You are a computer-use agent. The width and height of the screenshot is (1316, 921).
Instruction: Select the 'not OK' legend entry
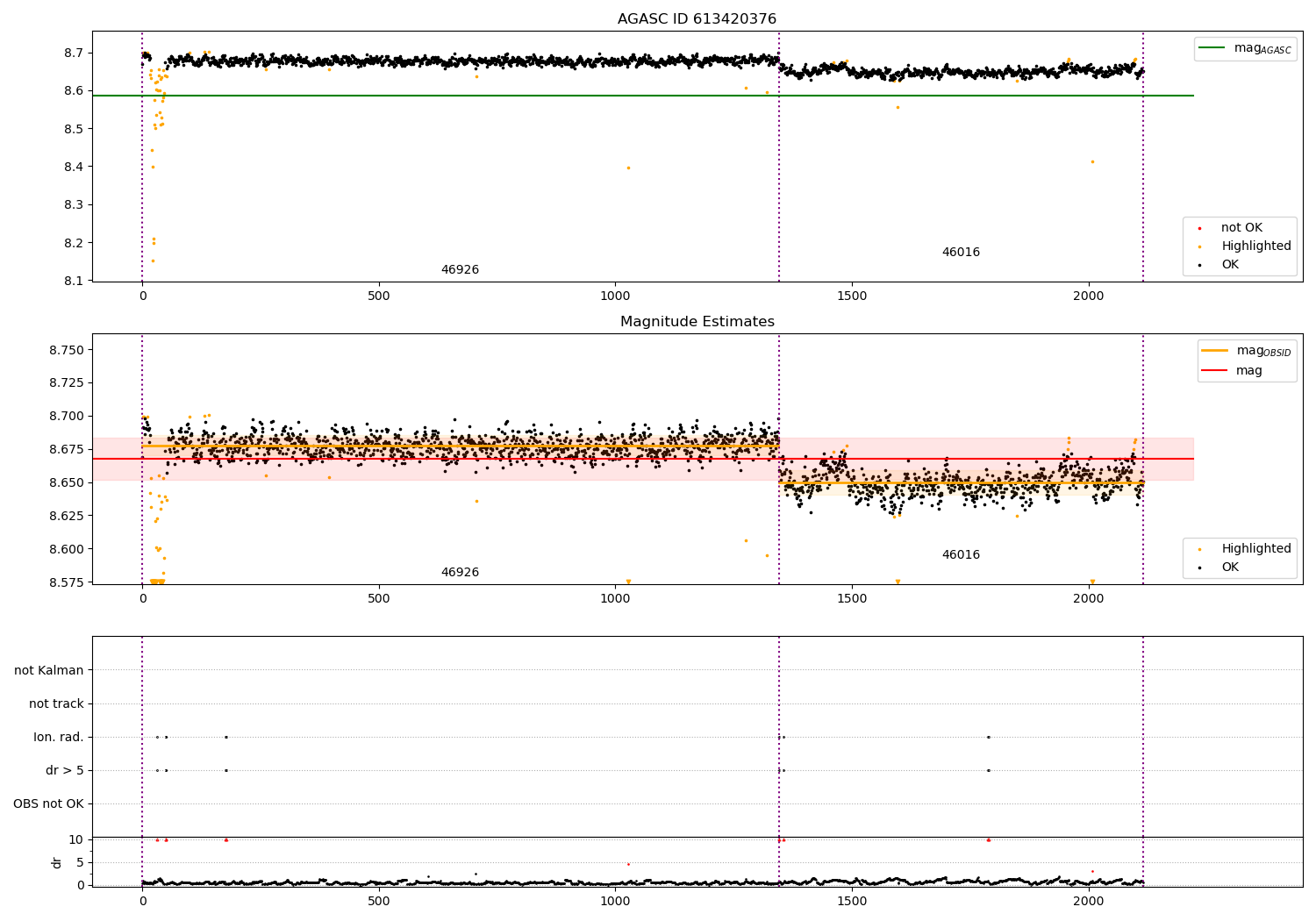[1241, 228]
